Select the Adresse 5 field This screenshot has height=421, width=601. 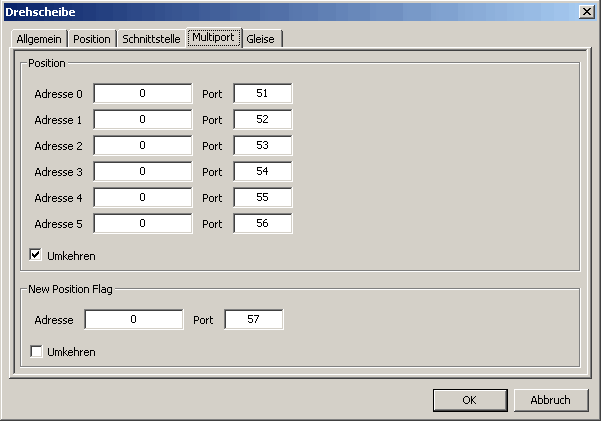142,223
